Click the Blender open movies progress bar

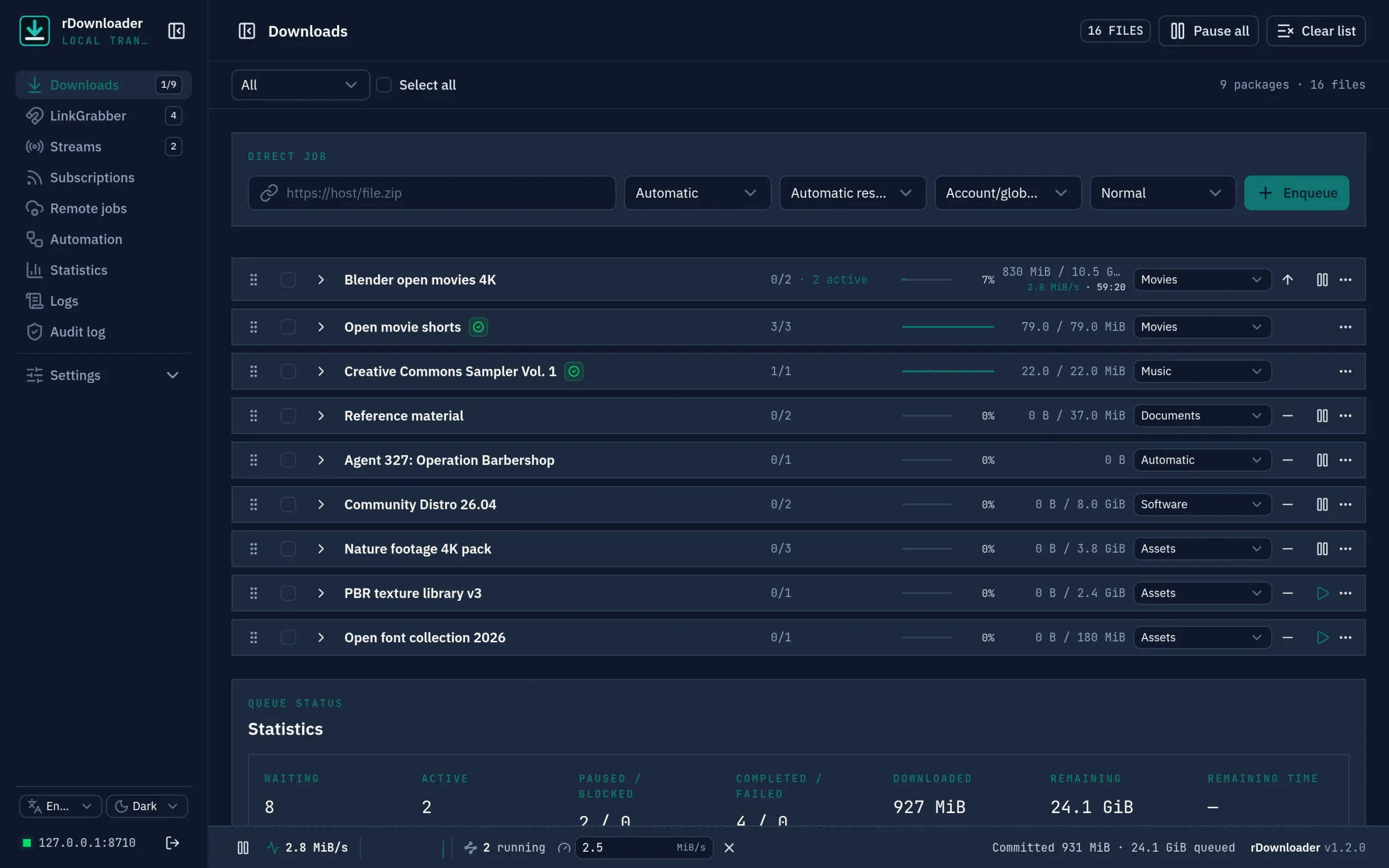click(x=926, y=279)
